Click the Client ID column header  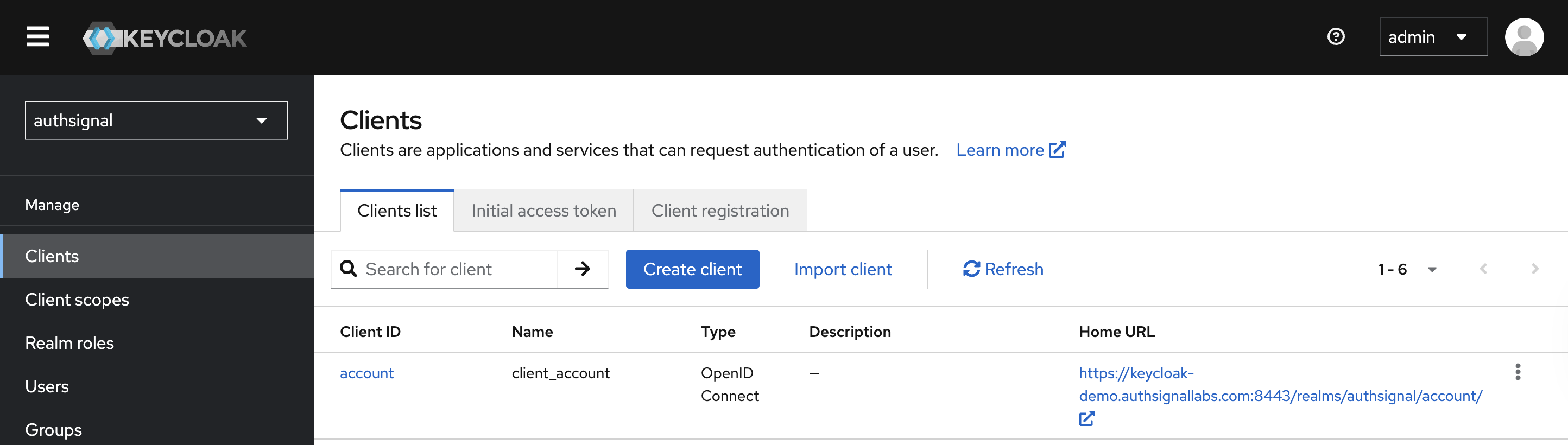coord(370,332)
